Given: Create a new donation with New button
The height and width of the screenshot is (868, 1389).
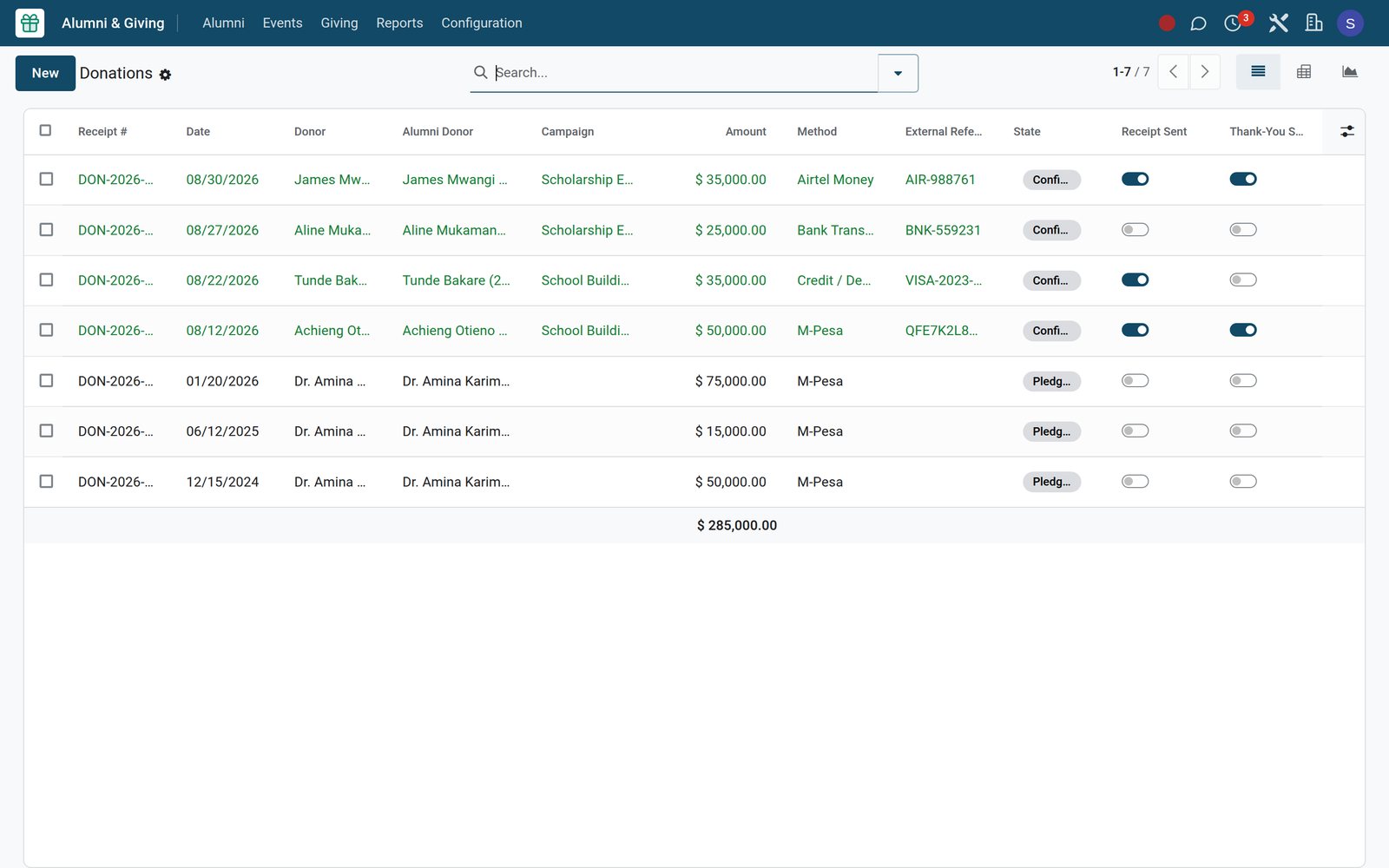Looking at the screenshot, I should [45, 73].
